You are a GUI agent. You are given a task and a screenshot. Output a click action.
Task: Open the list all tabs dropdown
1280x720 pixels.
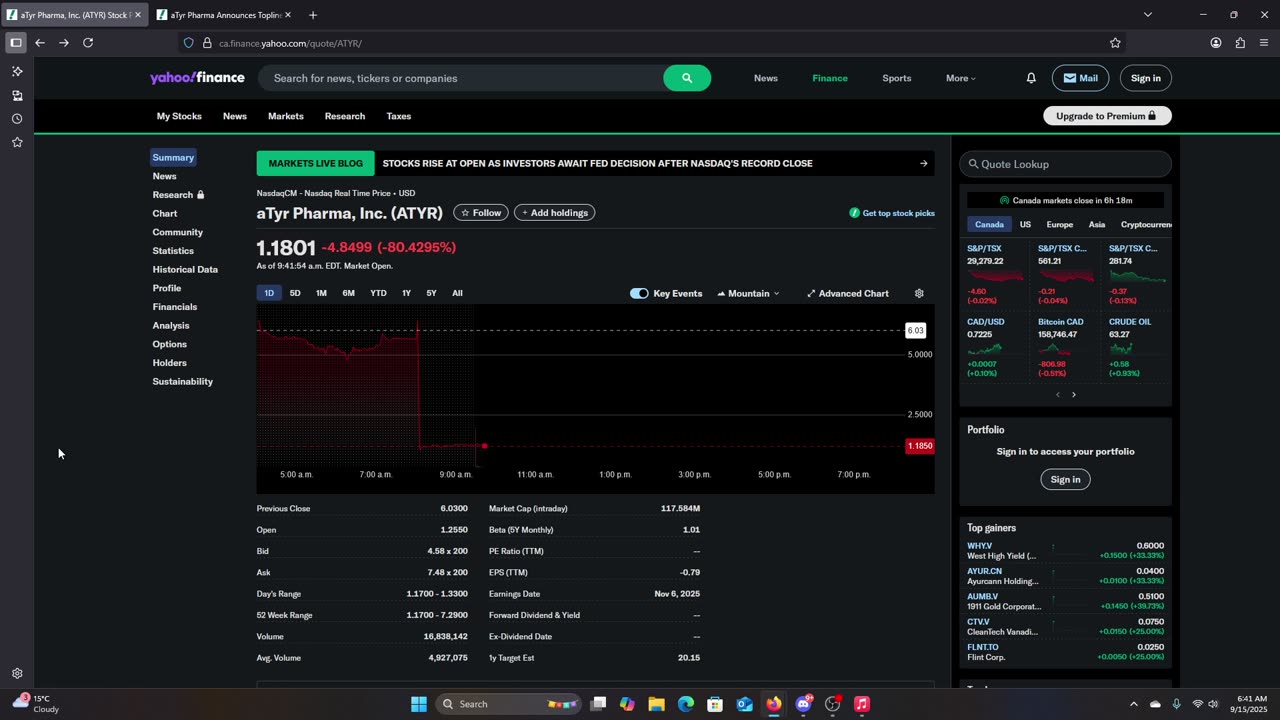coord(1148,15)
